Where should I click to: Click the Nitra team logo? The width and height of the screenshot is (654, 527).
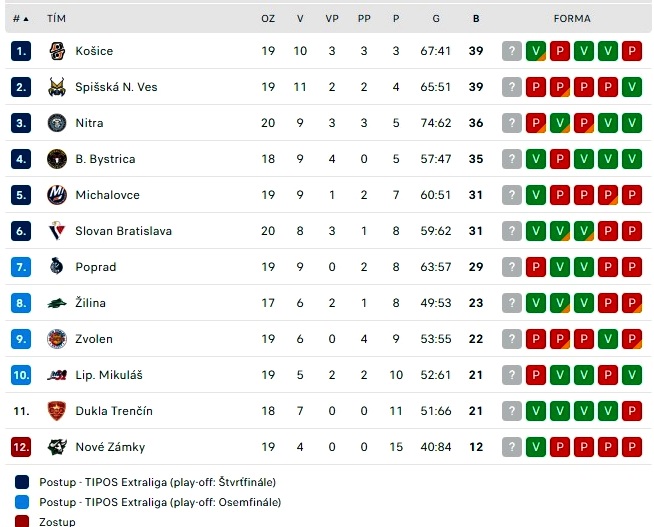(x=57, y=123)
